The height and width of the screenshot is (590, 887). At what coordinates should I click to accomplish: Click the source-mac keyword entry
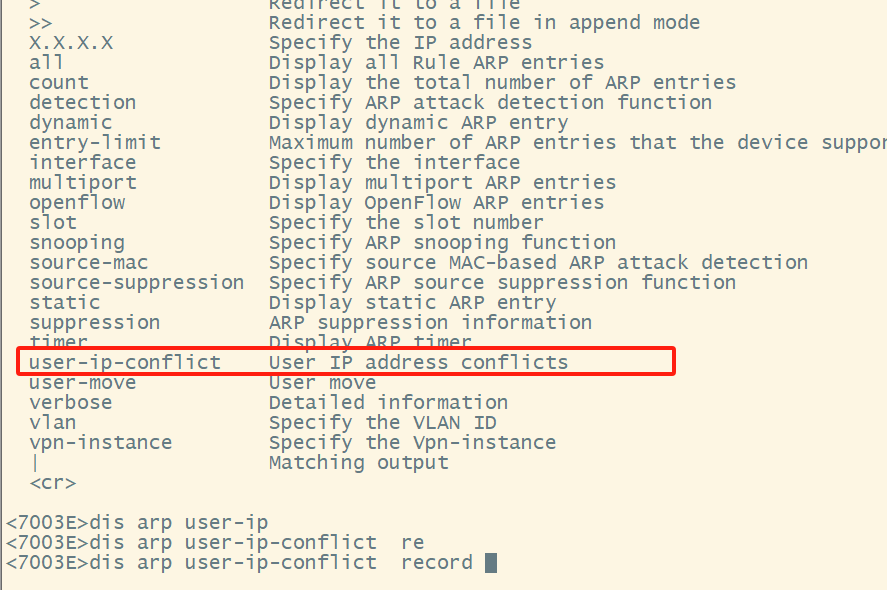(x=88, y=262)
